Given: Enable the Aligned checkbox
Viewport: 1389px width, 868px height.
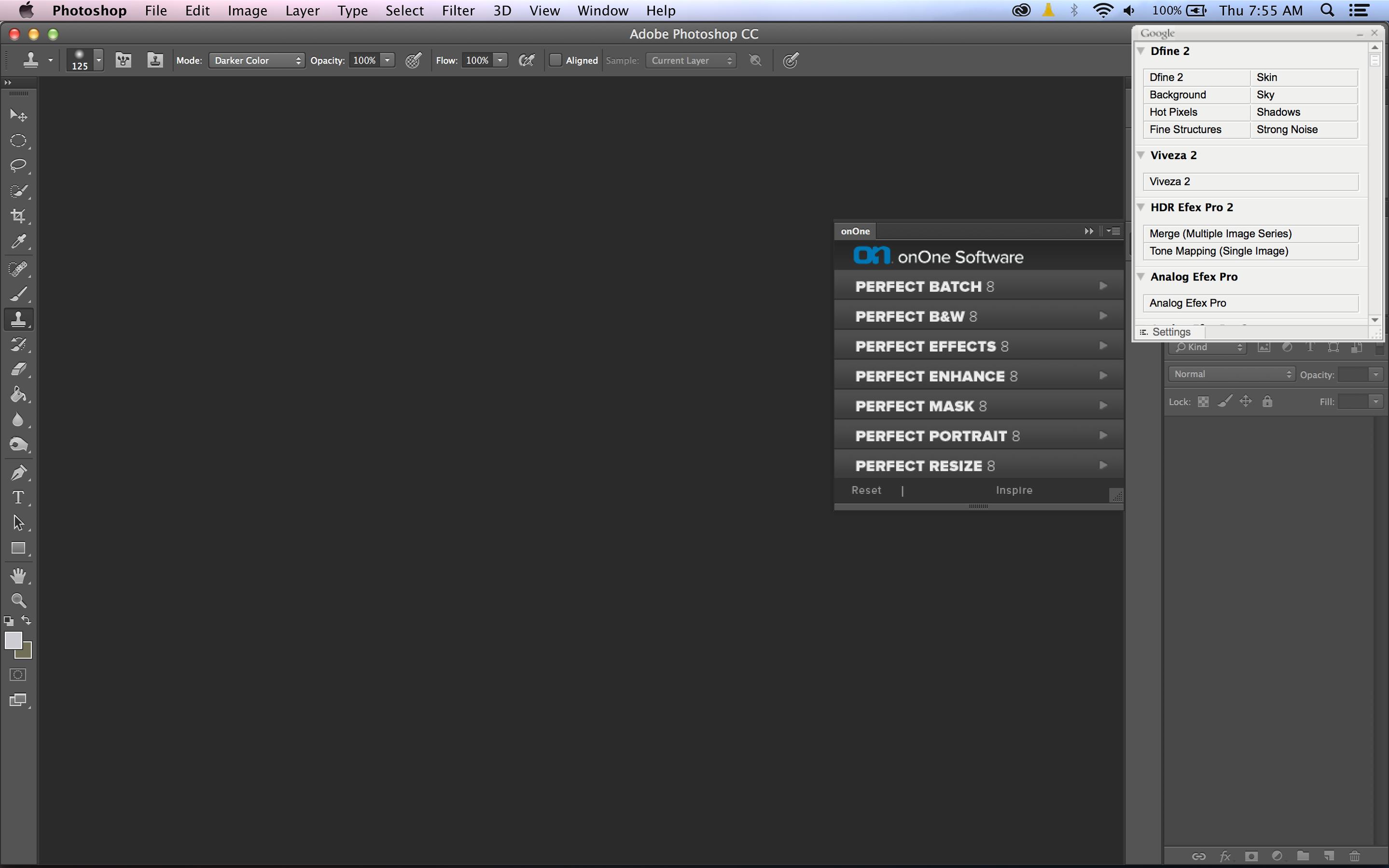Looking at the screenshot, I should [555, 60].
